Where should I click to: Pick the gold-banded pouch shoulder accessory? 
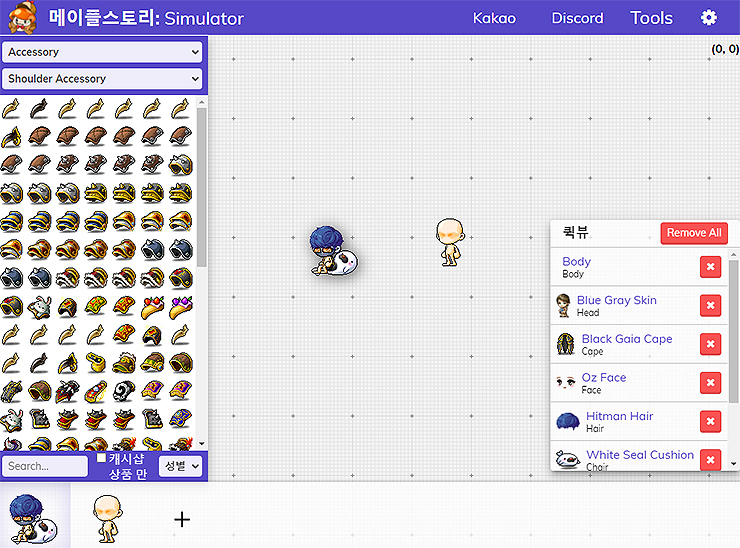tap(96, 363)
